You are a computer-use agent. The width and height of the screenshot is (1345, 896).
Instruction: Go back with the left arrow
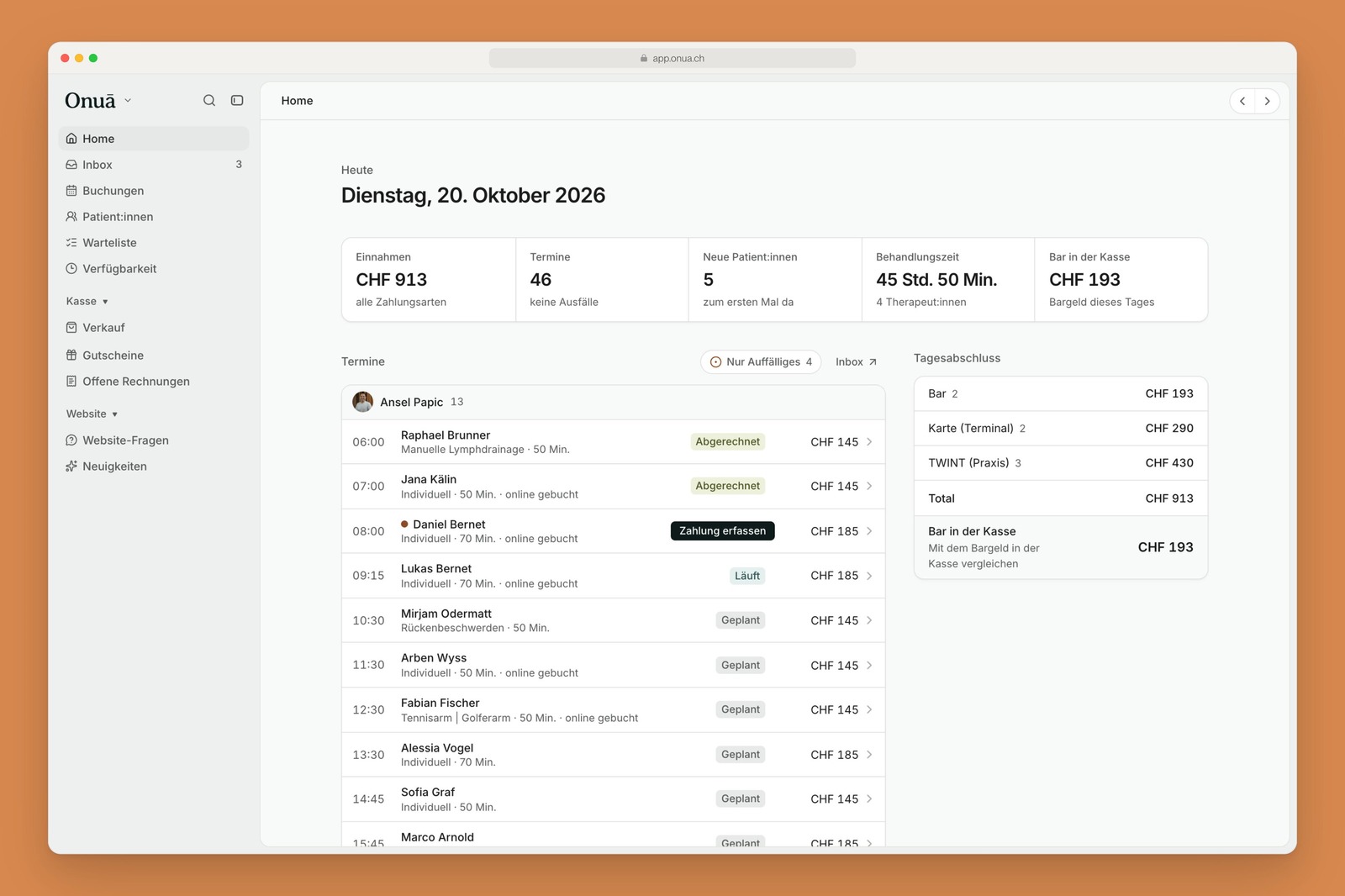click(x=1242, y=101)
